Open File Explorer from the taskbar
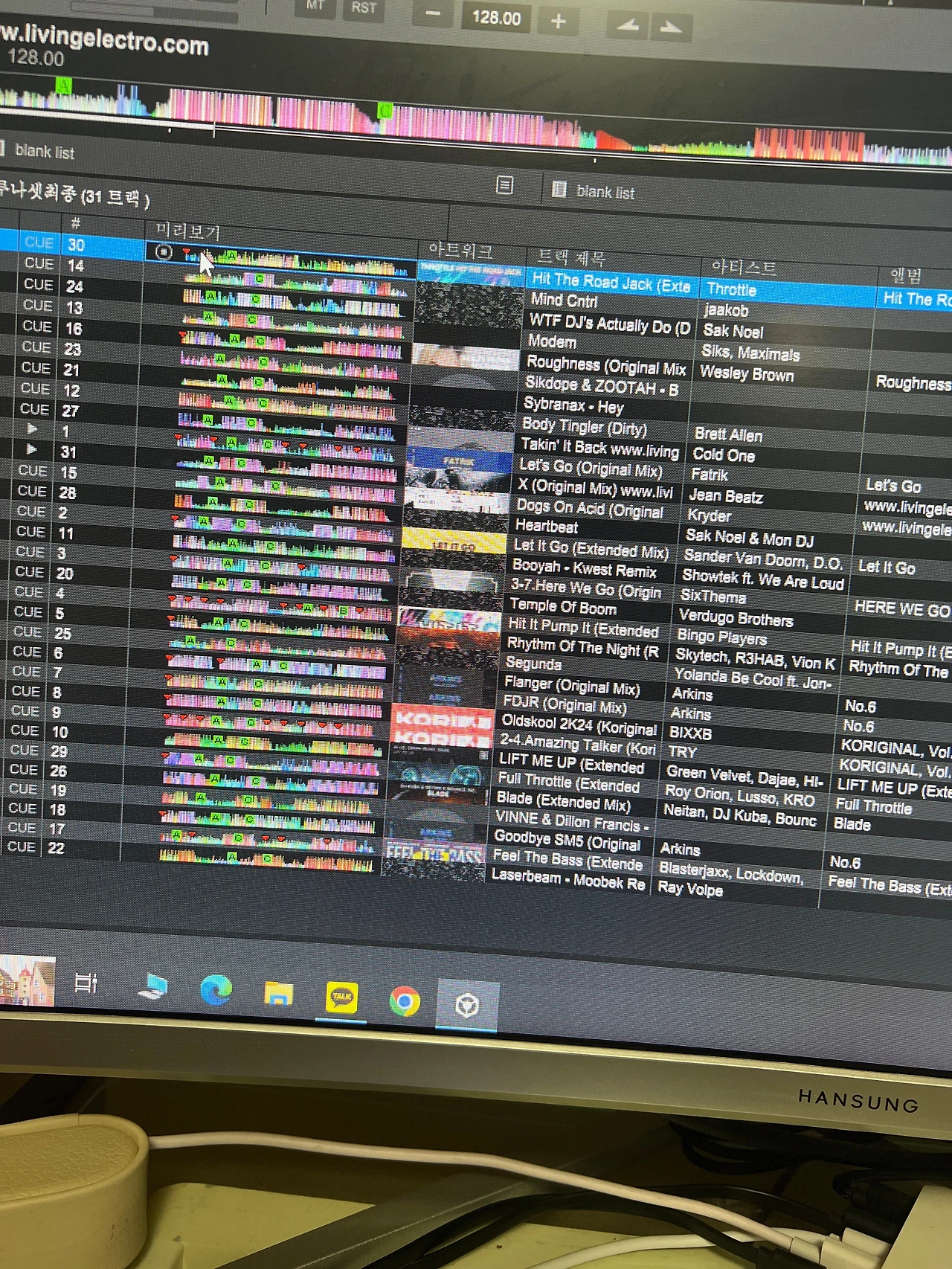Screen dimensions: 952x1269 point(278,995)
